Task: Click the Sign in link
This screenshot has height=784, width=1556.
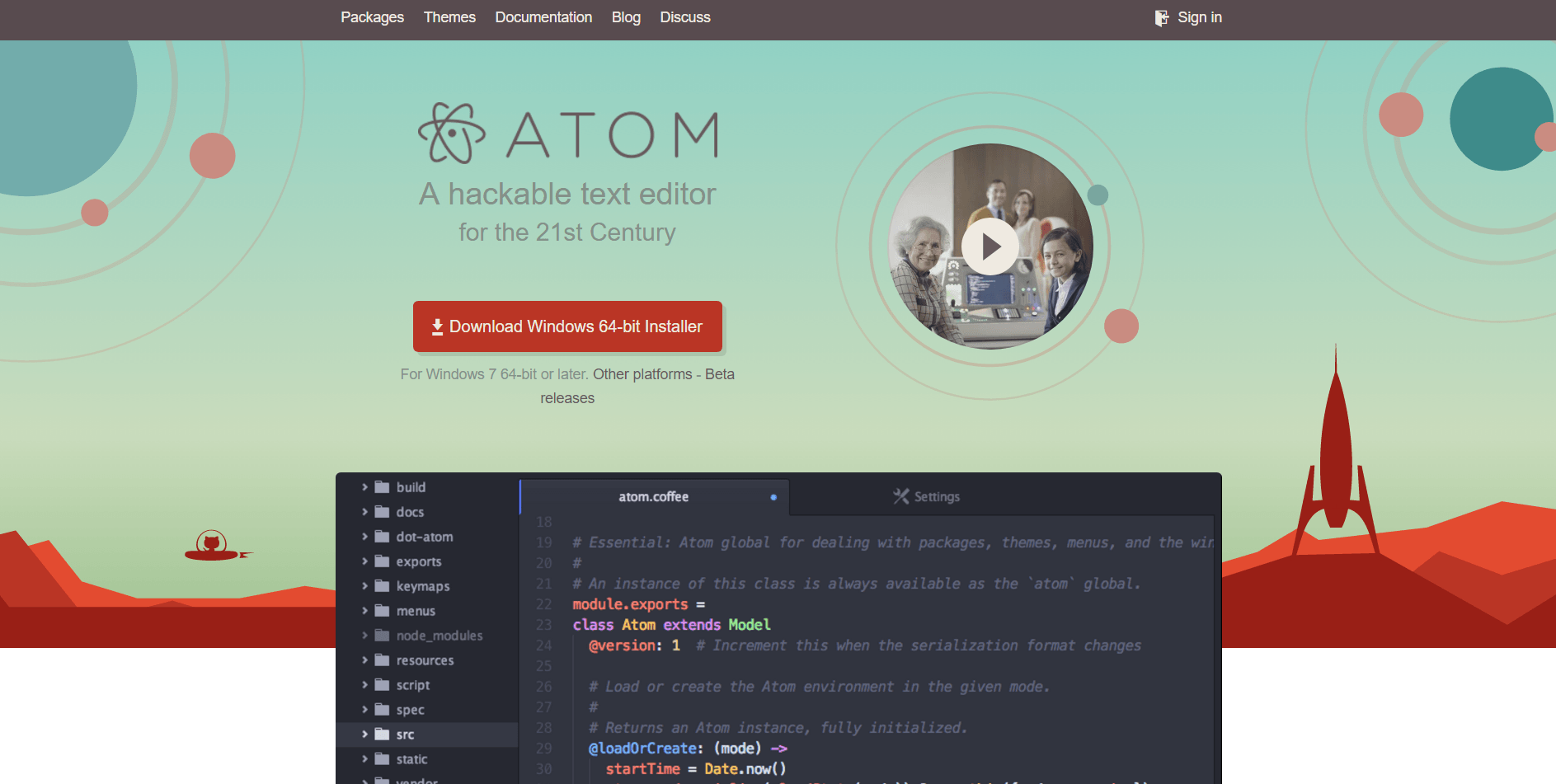Action: (1200, 17)
